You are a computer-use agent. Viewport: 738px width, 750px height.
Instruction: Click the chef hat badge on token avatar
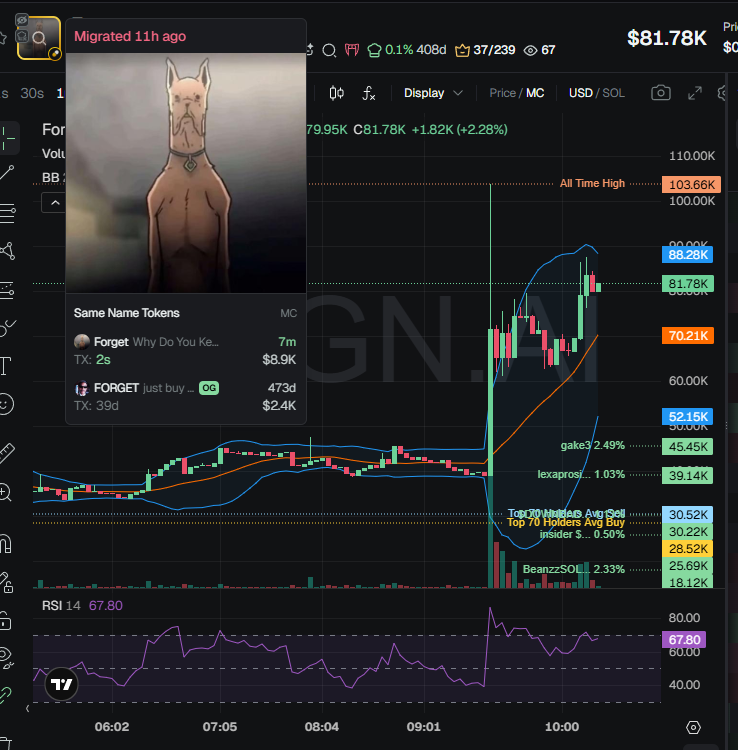22,36
